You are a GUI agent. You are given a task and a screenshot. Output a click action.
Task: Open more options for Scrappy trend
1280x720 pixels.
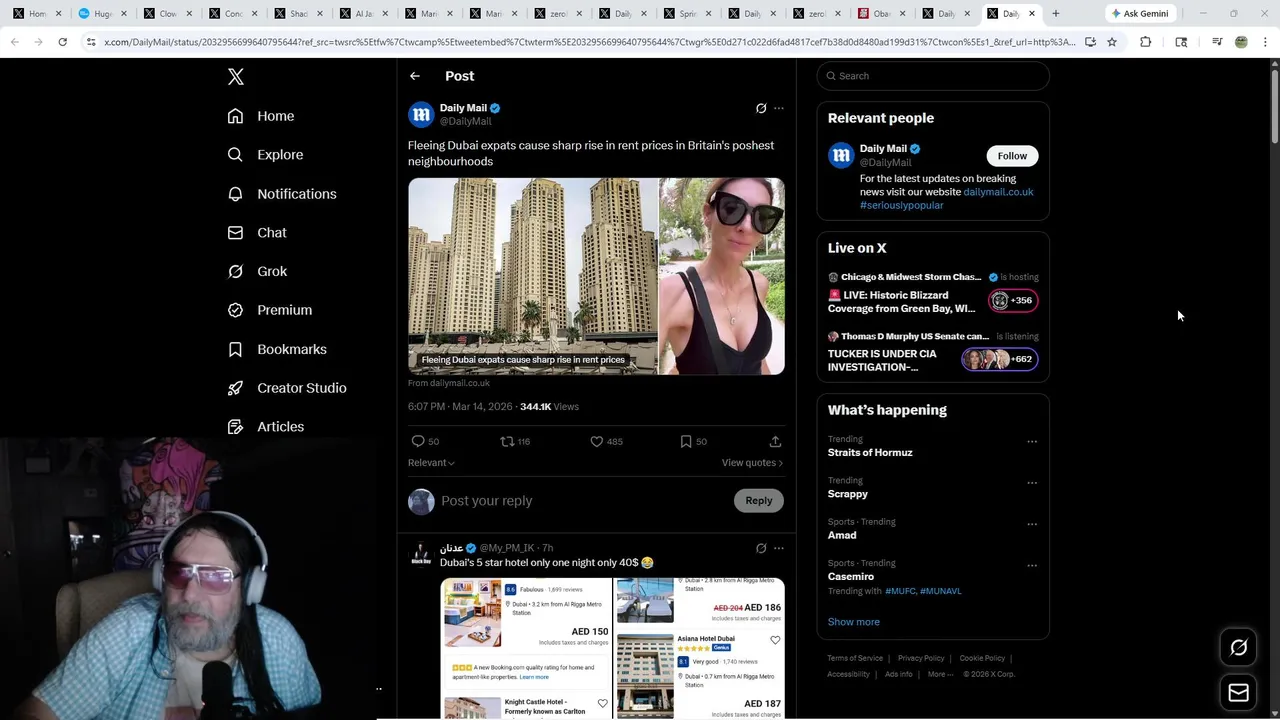(1032, 483)
